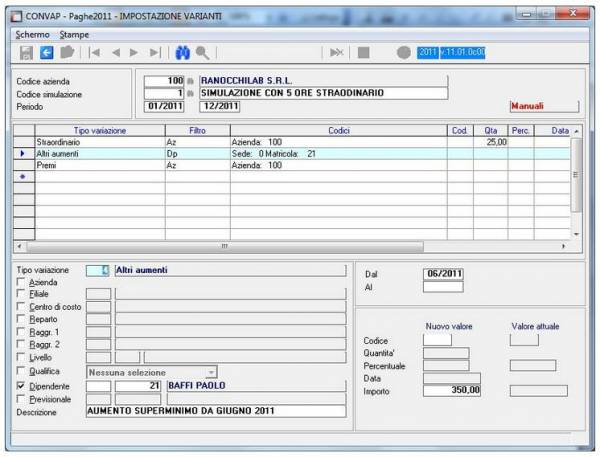Click the Importo 350,00 field
This screenshot has height=457, width=600.
pos(452,390)
